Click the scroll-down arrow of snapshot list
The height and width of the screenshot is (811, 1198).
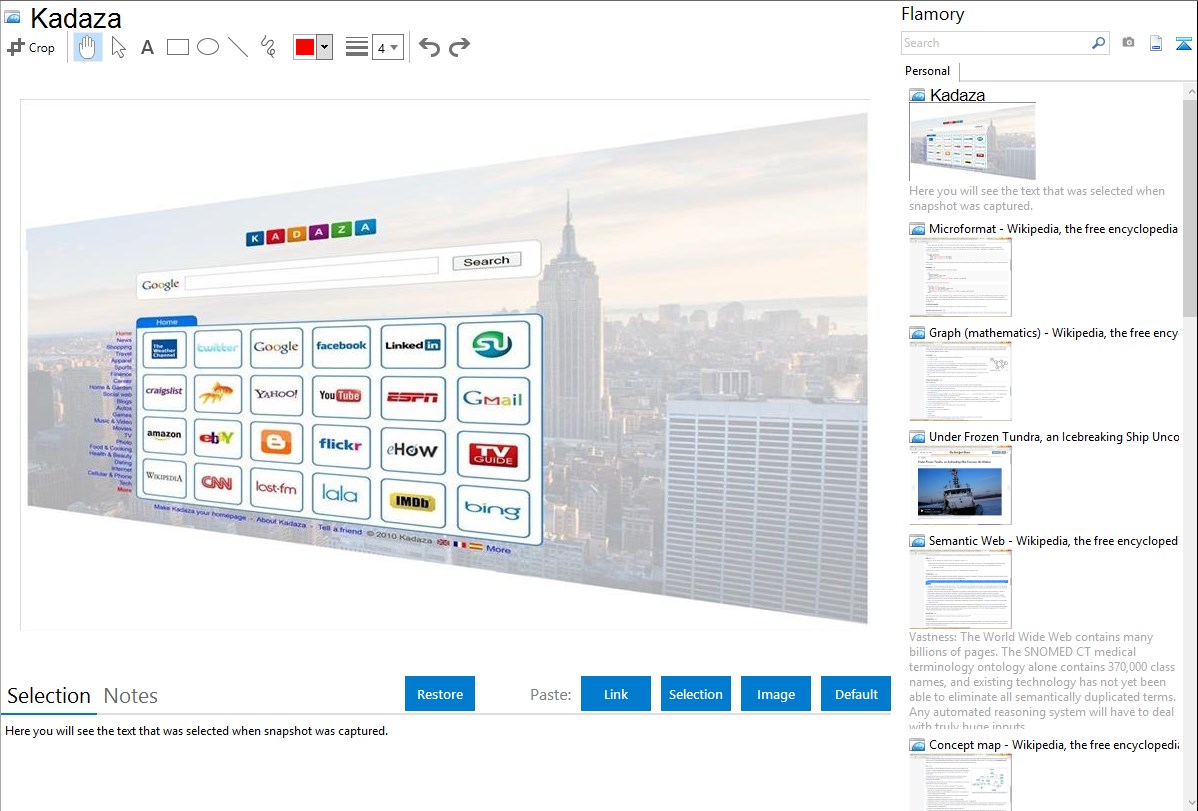(x=1190, y=803)
